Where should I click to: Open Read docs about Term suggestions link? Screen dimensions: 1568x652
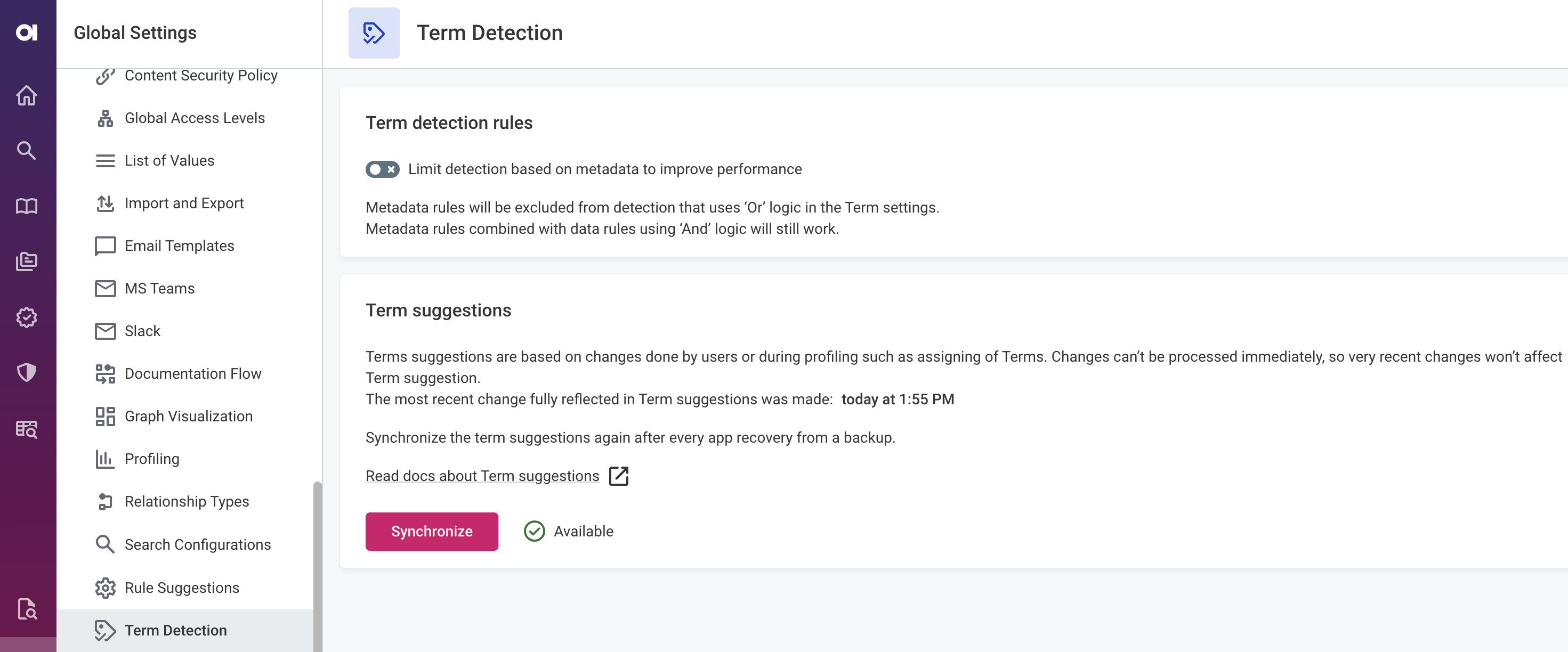pos(482,476)
